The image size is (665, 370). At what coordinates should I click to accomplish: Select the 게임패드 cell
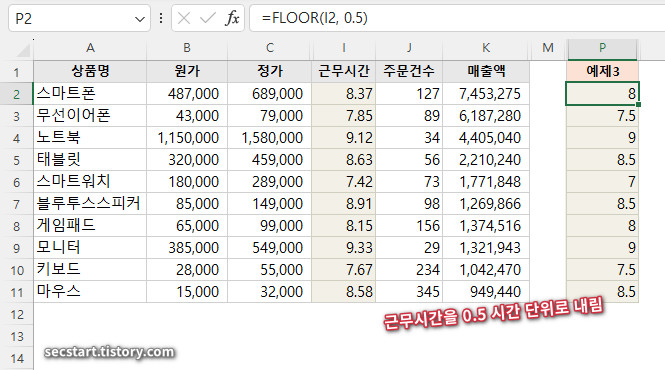90,226
